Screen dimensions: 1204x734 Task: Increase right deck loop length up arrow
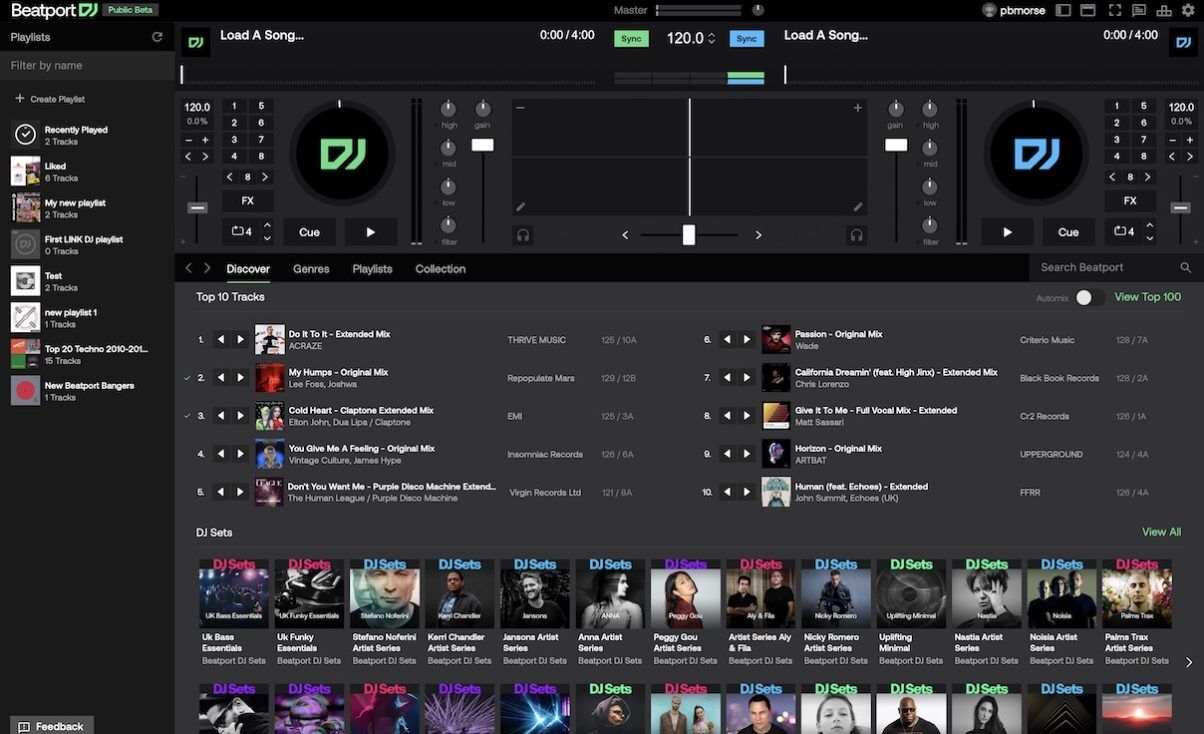pyautogui.click(x=1150, y=226)
